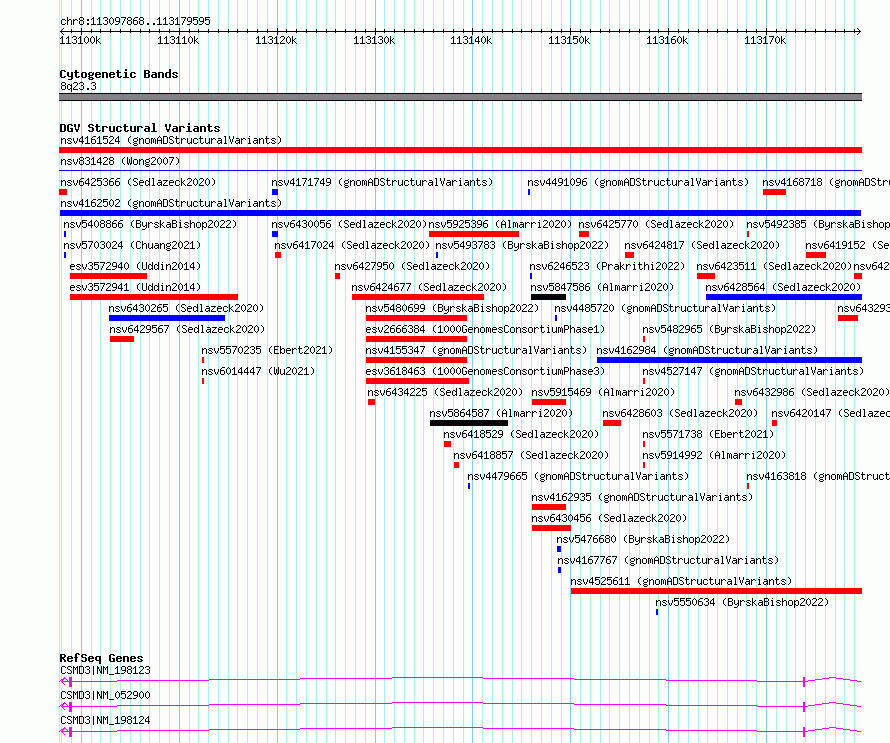Image resolution: width=890 pixels, height=743 pixels.
Task: Click nsv6432986 (Sedlazeck2020) label
Action: pyautogui.click(x=812, y=392)
